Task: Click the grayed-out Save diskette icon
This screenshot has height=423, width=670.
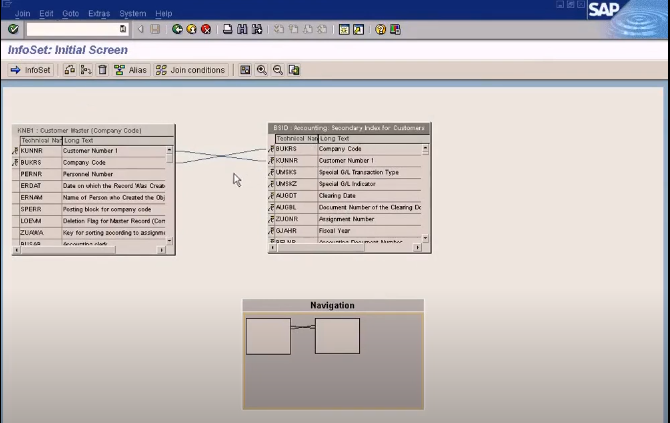Action: tap(155, 29)
